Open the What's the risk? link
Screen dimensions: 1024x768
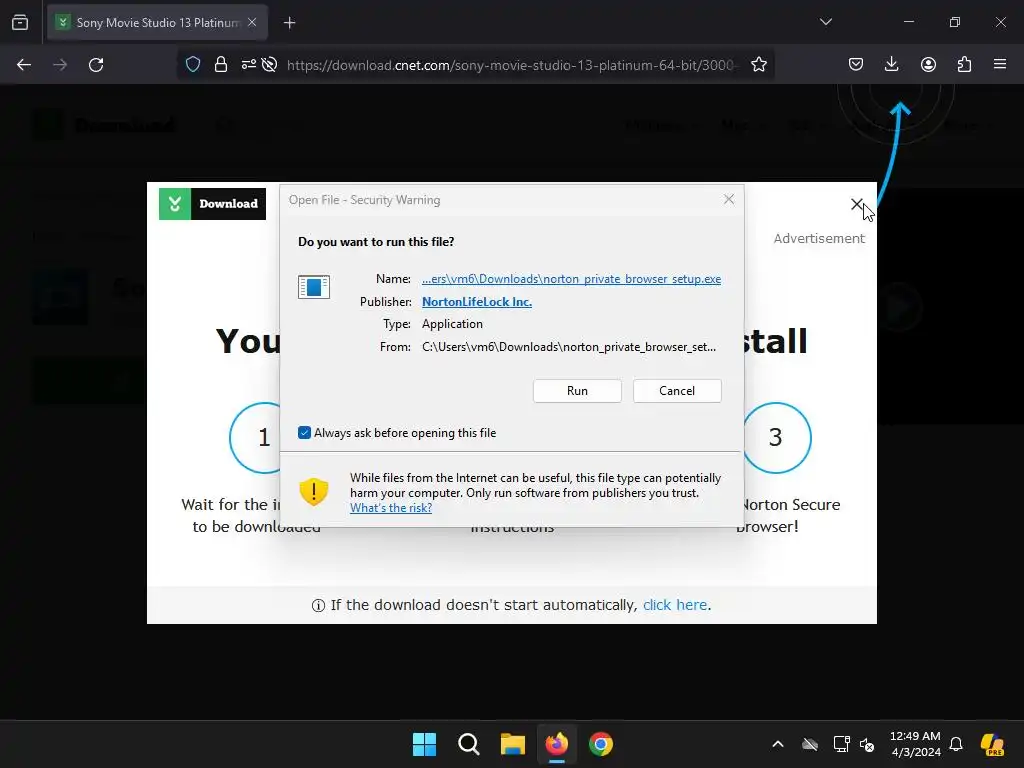coord(391,508)
